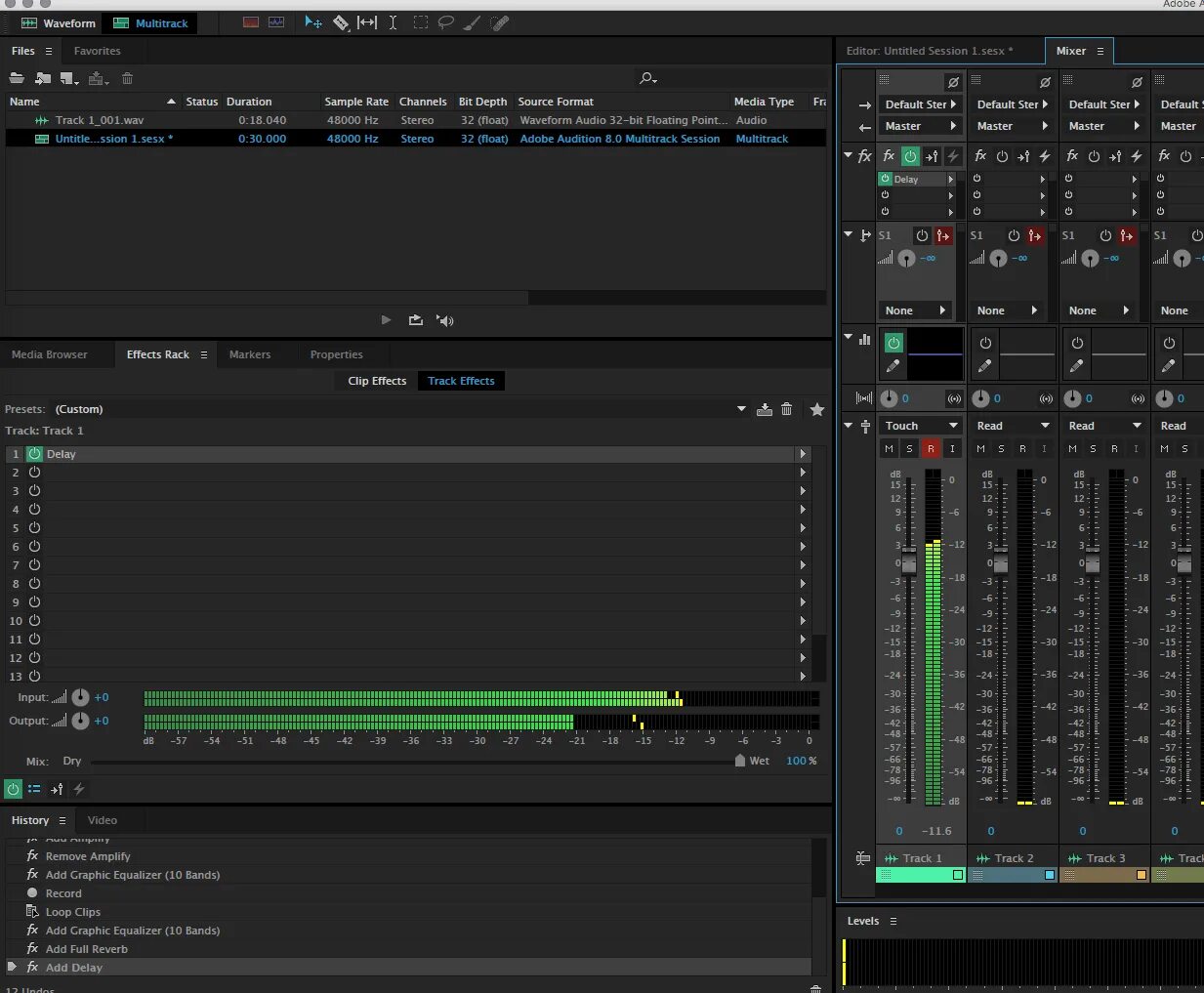
Task: Open Track 2 automation mode Read dropdown
Action: [x=1013, y=426]
